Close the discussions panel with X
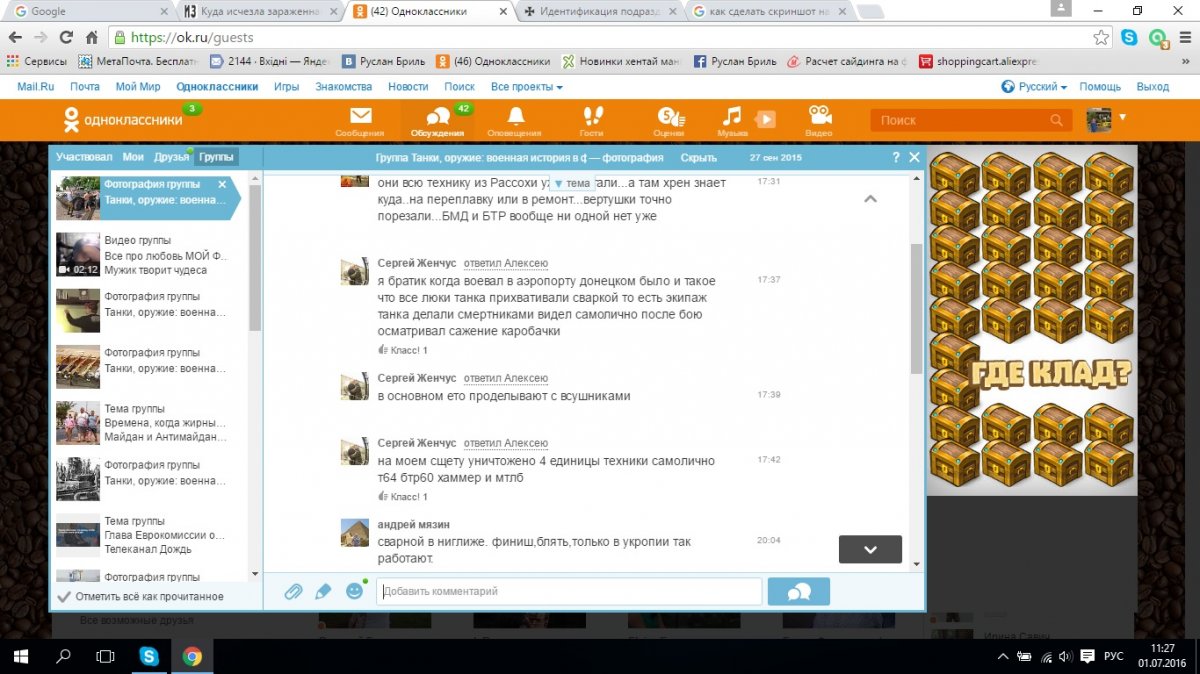The height and width of the screenshot is (674, 1200). point(914,158)
